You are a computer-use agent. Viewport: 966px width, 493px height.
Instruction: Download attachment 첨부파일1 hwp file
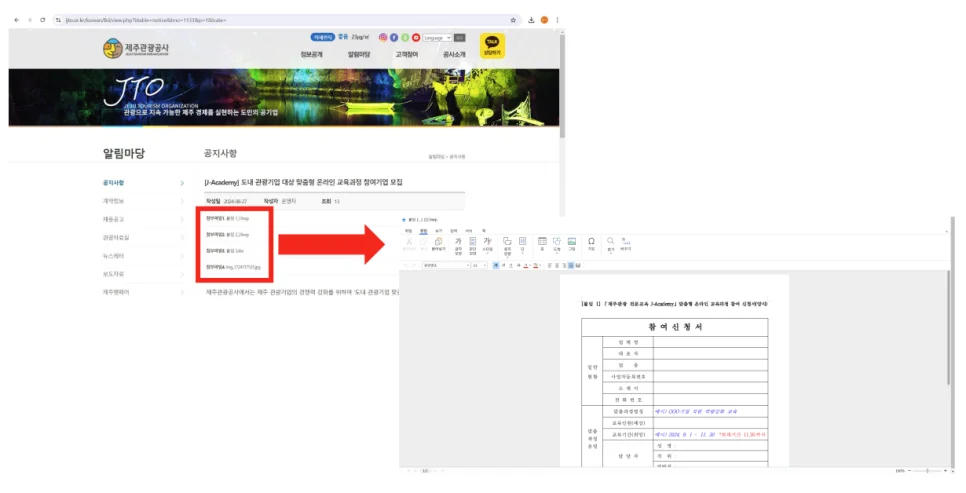[x=228, y=218]
